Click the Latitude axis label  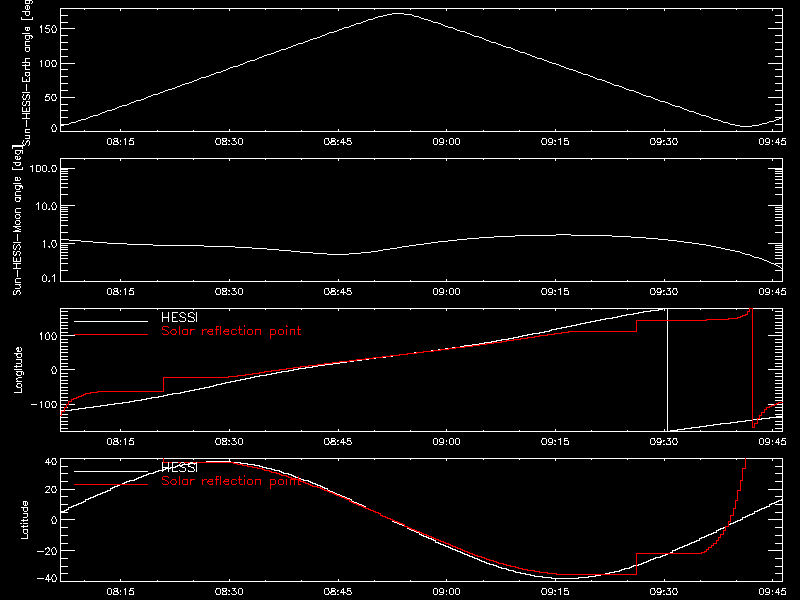(24, 520)
